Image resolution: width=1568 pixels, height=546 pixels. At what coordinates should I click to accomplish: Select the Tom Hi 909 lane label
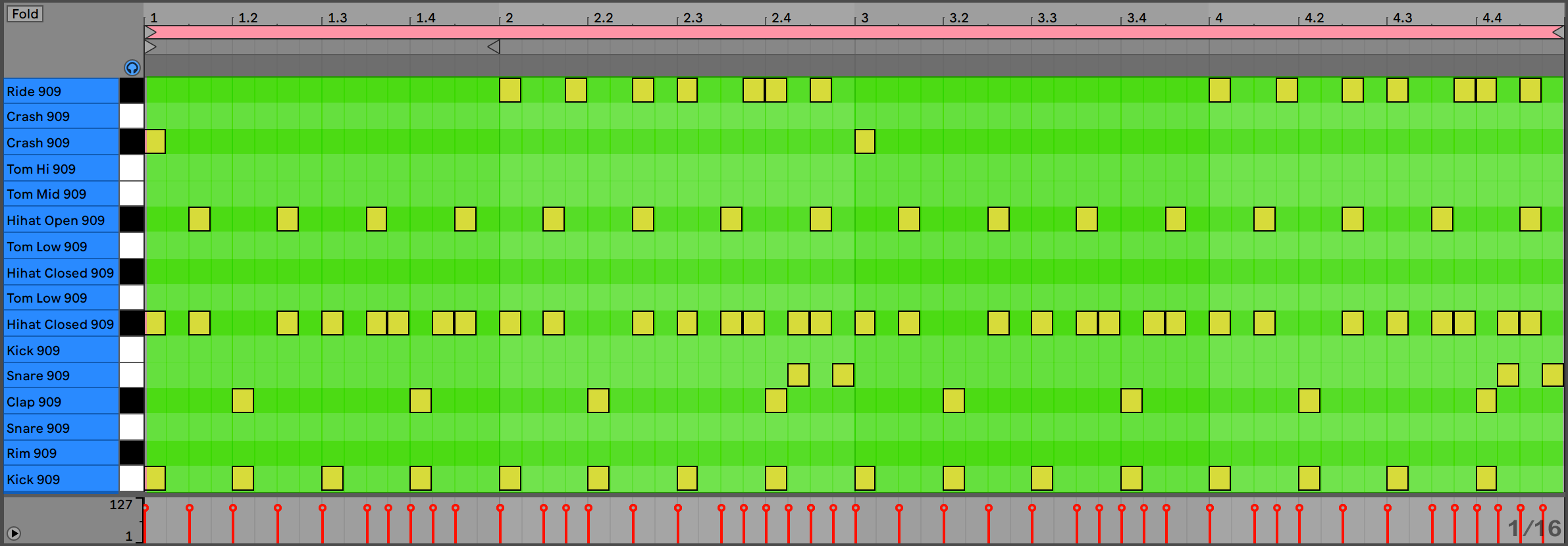click(61, 168)
